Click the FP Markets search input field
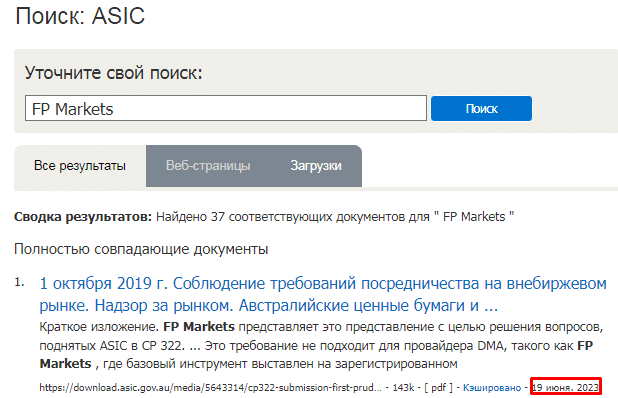Screen dimensions: 618x398 coord(226,108)
